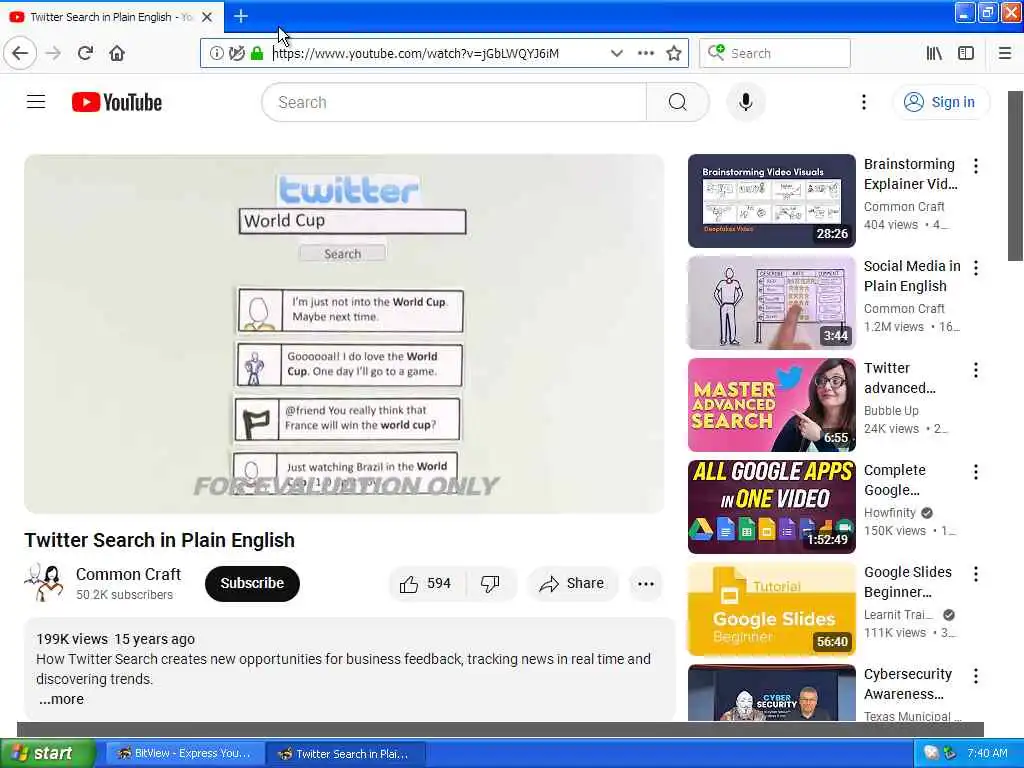
Task: Click the green padlock security icon
Action: click(257, 54)
